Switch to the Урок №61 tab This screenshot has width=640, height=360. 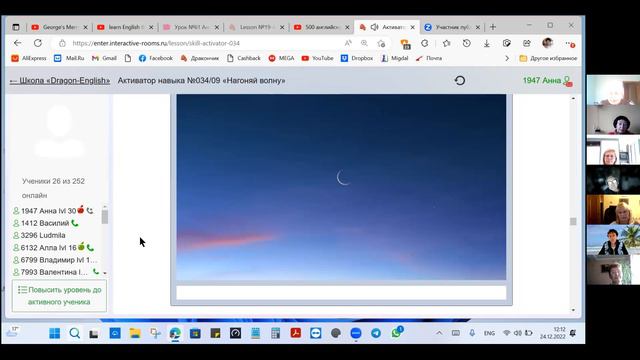(191, 27)
